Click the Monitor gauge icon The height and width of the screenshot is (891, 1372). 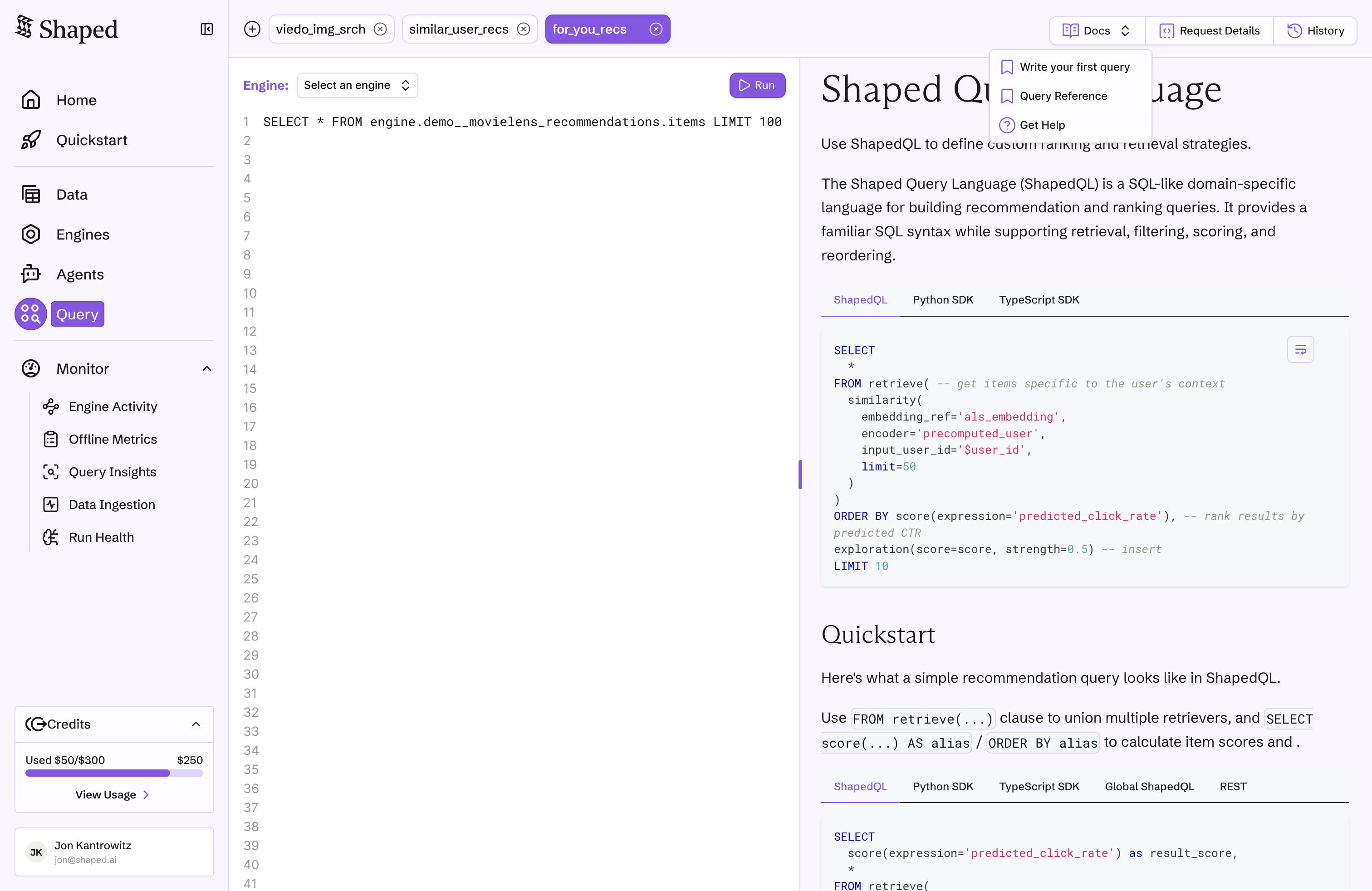pyautogui.click(x=30, y=368)
